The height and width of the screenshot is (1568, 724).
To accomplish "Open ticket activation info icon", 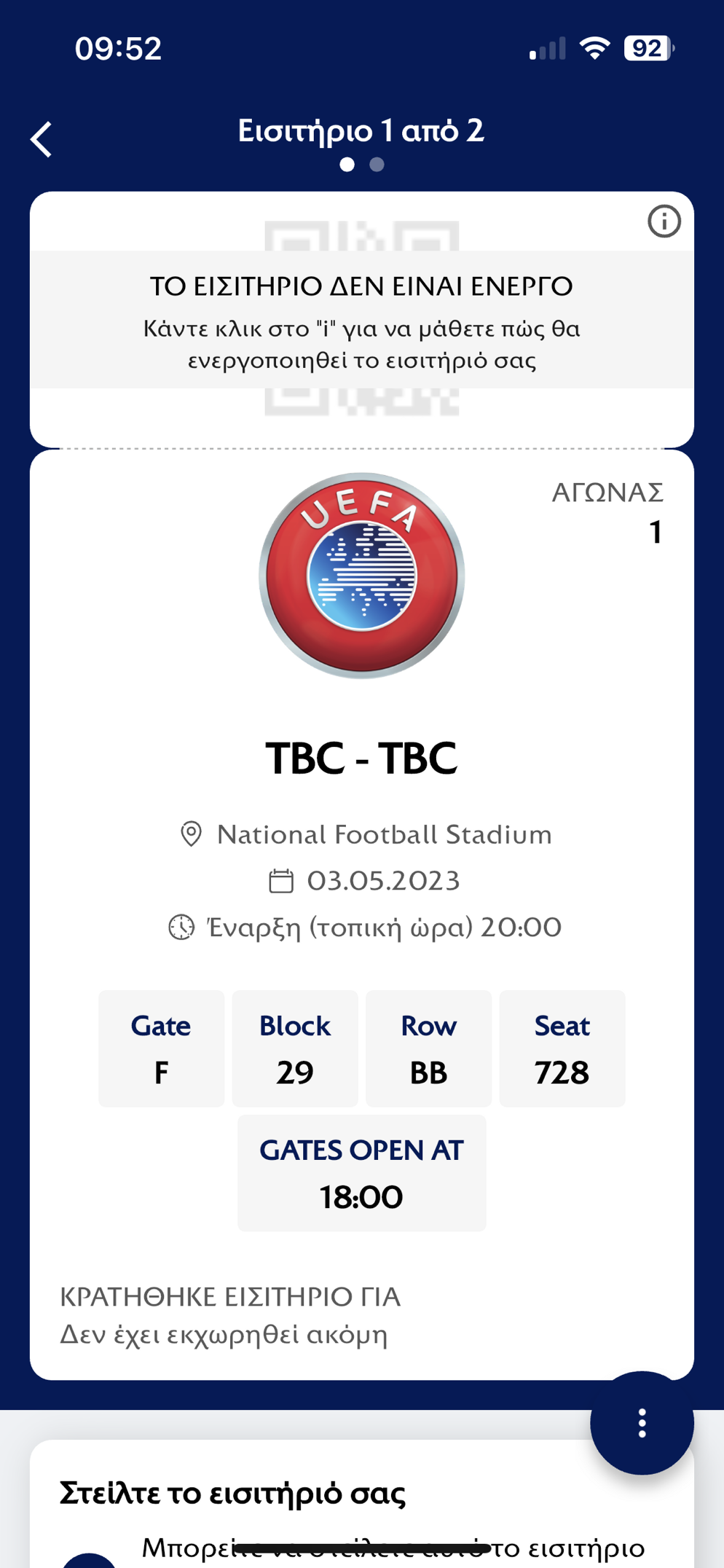I will pos(664,221).
